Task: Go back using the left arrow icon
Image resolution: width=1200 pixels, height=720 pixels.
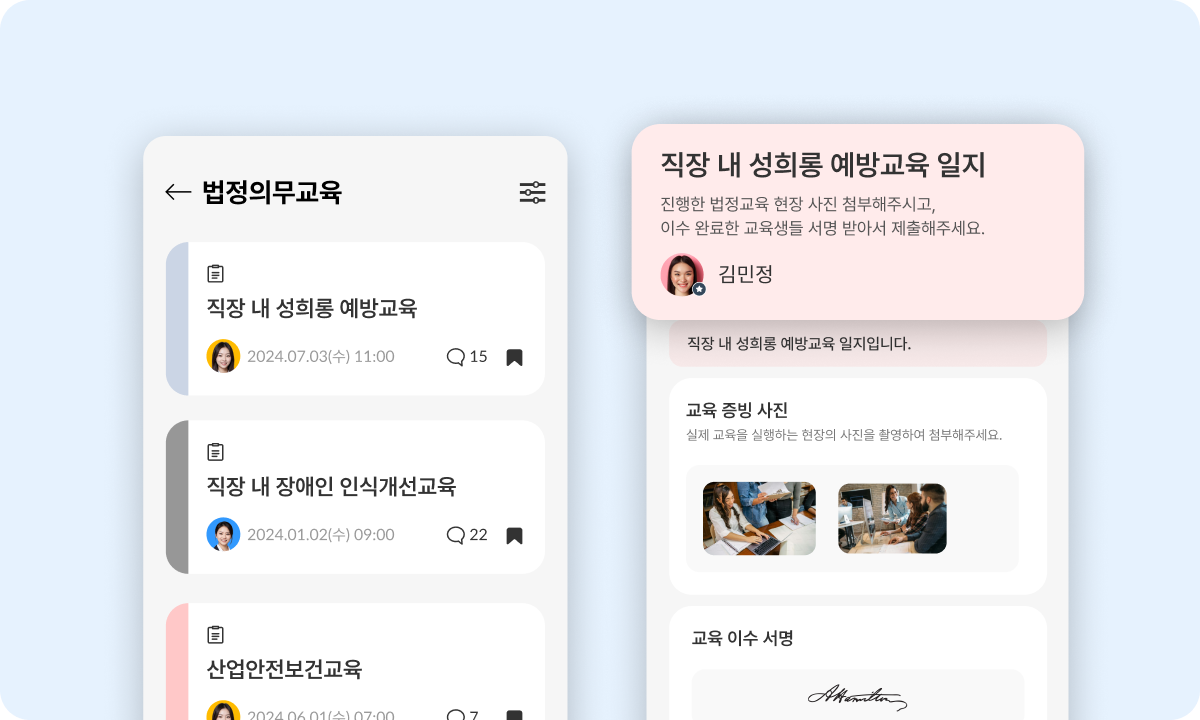Action: (x=178, y=192)
